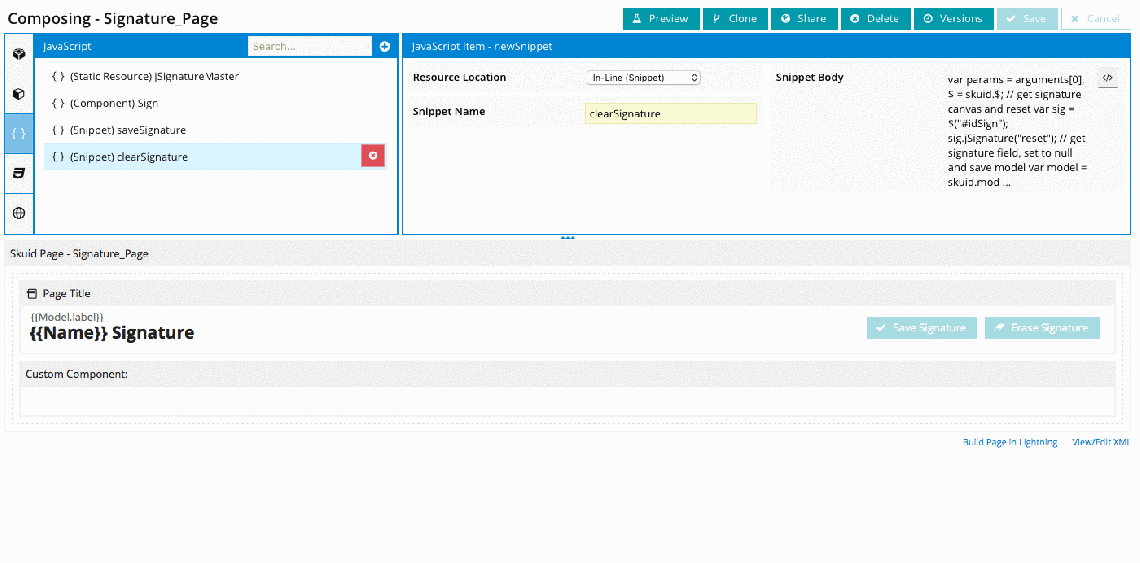The image size is (1140, 563).
Task: Open the CSS resources sidebar tab
Action: point(18,173)
